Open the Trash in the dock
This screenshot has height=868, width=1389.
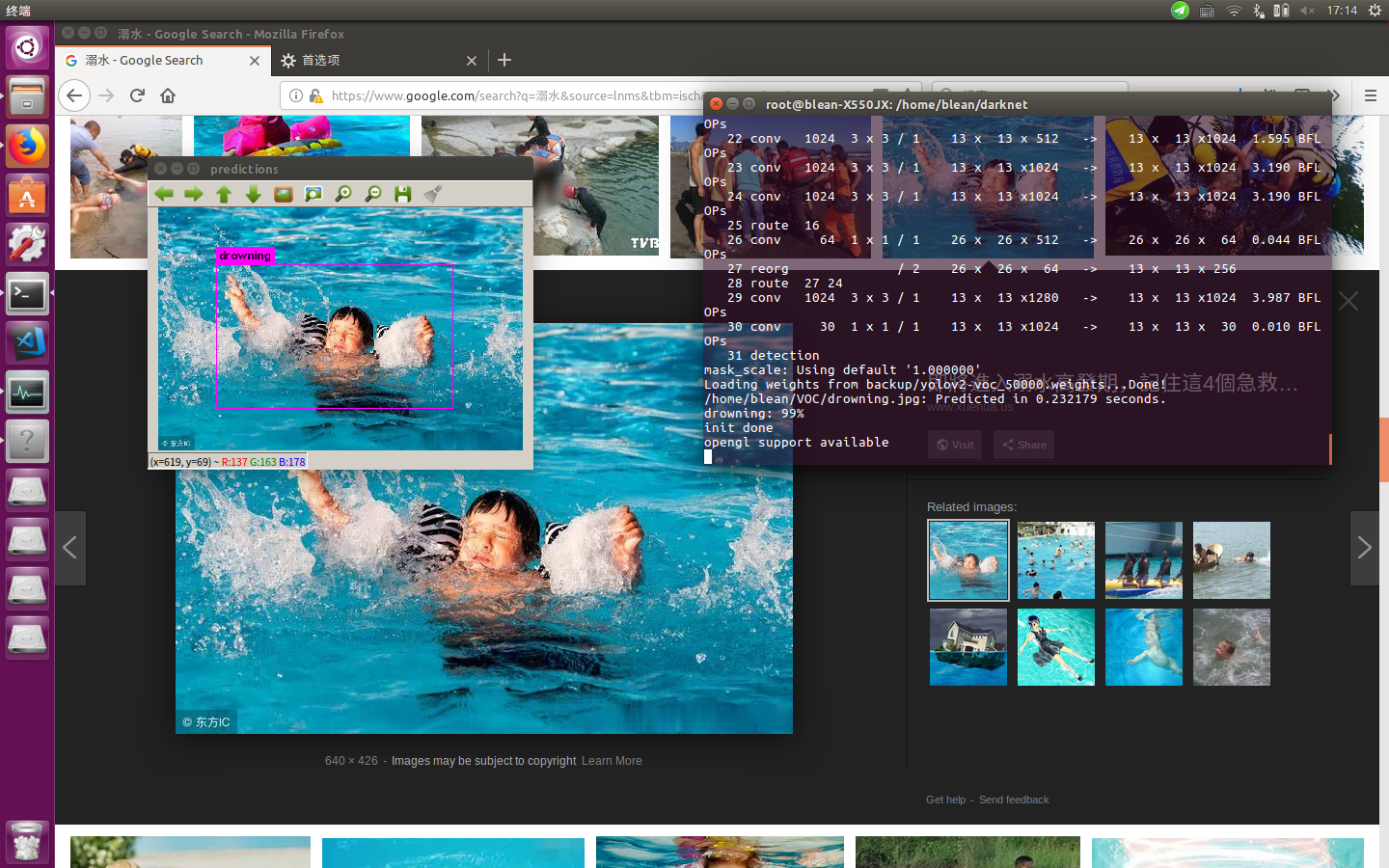coord(27,842)
